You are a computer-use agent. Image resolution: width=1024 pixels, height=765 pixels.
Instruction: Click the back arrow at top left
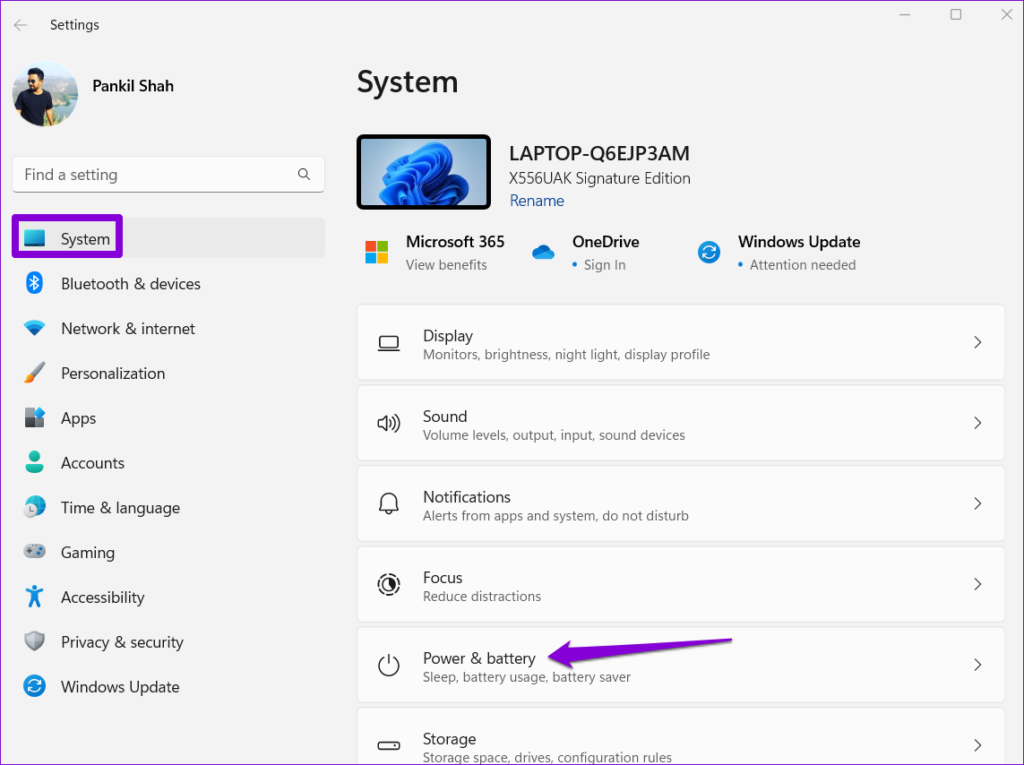[20, 25]
